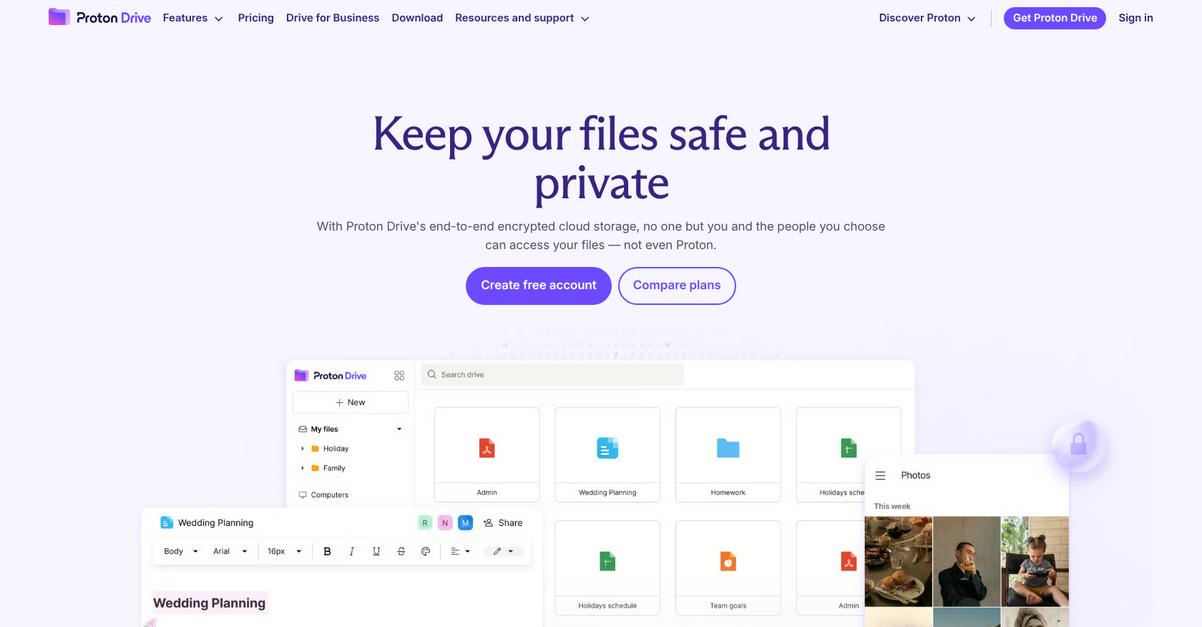Viewport: 1202px width, 627px height.
Task: Click the app-switcher grid icon beside the sidebar Proton Drive logo
Action: [x=399, y=376]
